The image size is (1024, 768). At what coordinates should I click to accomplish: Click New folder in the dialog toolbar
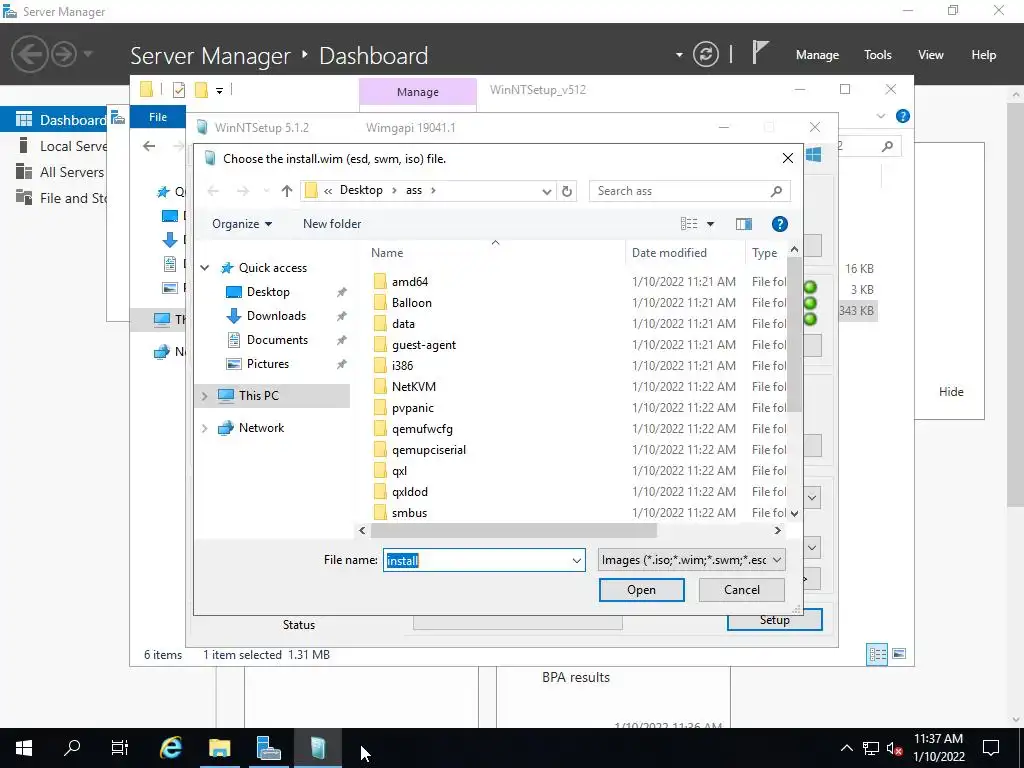coord(332,224)
